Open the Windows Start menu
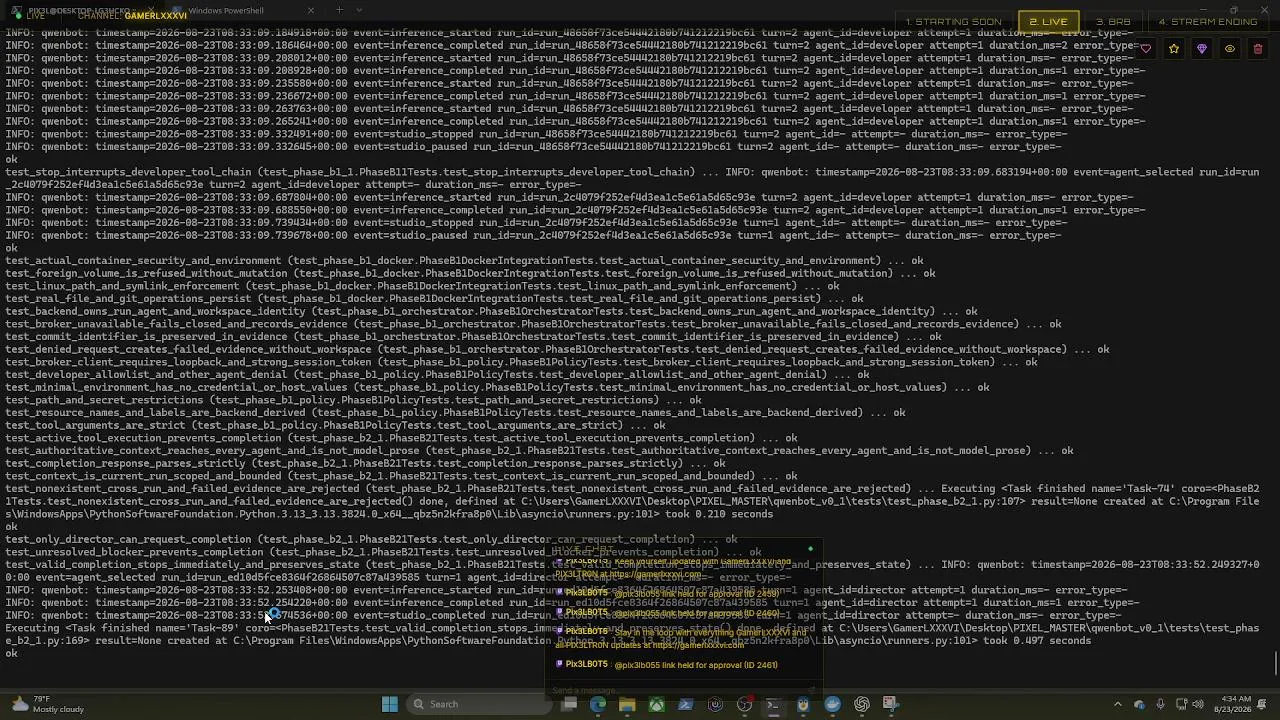 pos(390,704)
